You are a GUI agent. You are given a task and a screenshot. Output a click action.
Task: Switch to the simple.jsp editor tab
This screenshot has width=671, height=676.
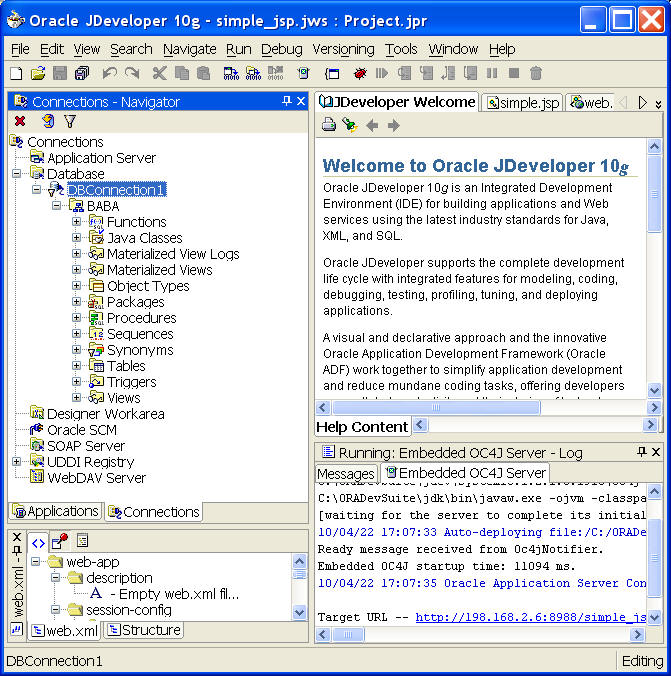(x=522, y=103)
